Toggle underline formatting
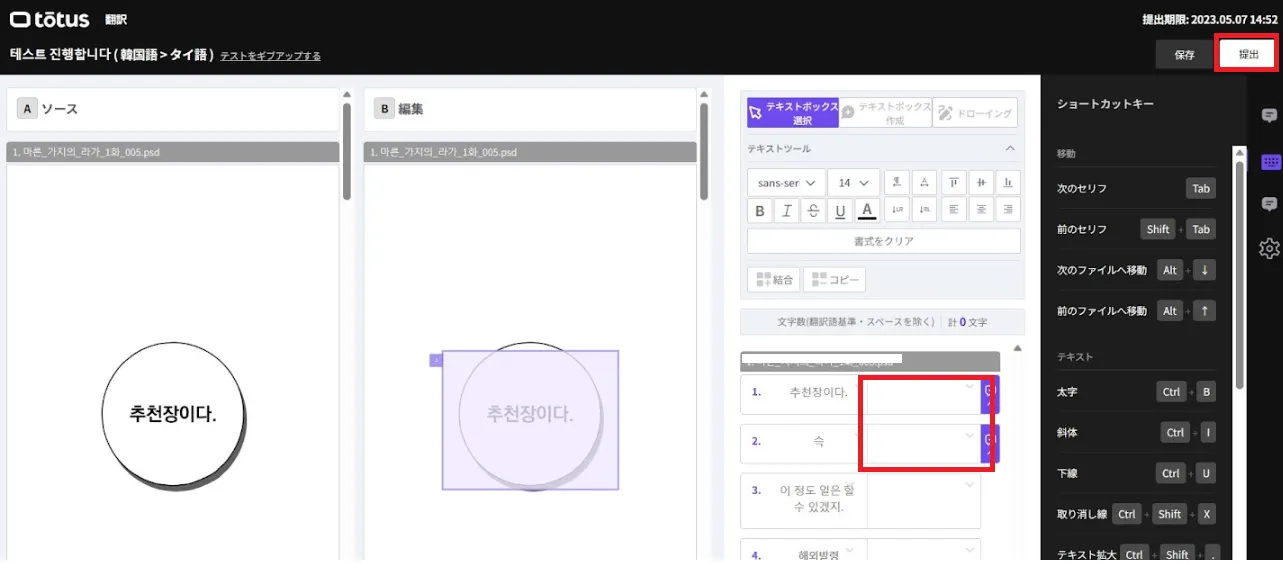Screen dimensions: 1283x563 pyautogui.click(x=840, y=210)
